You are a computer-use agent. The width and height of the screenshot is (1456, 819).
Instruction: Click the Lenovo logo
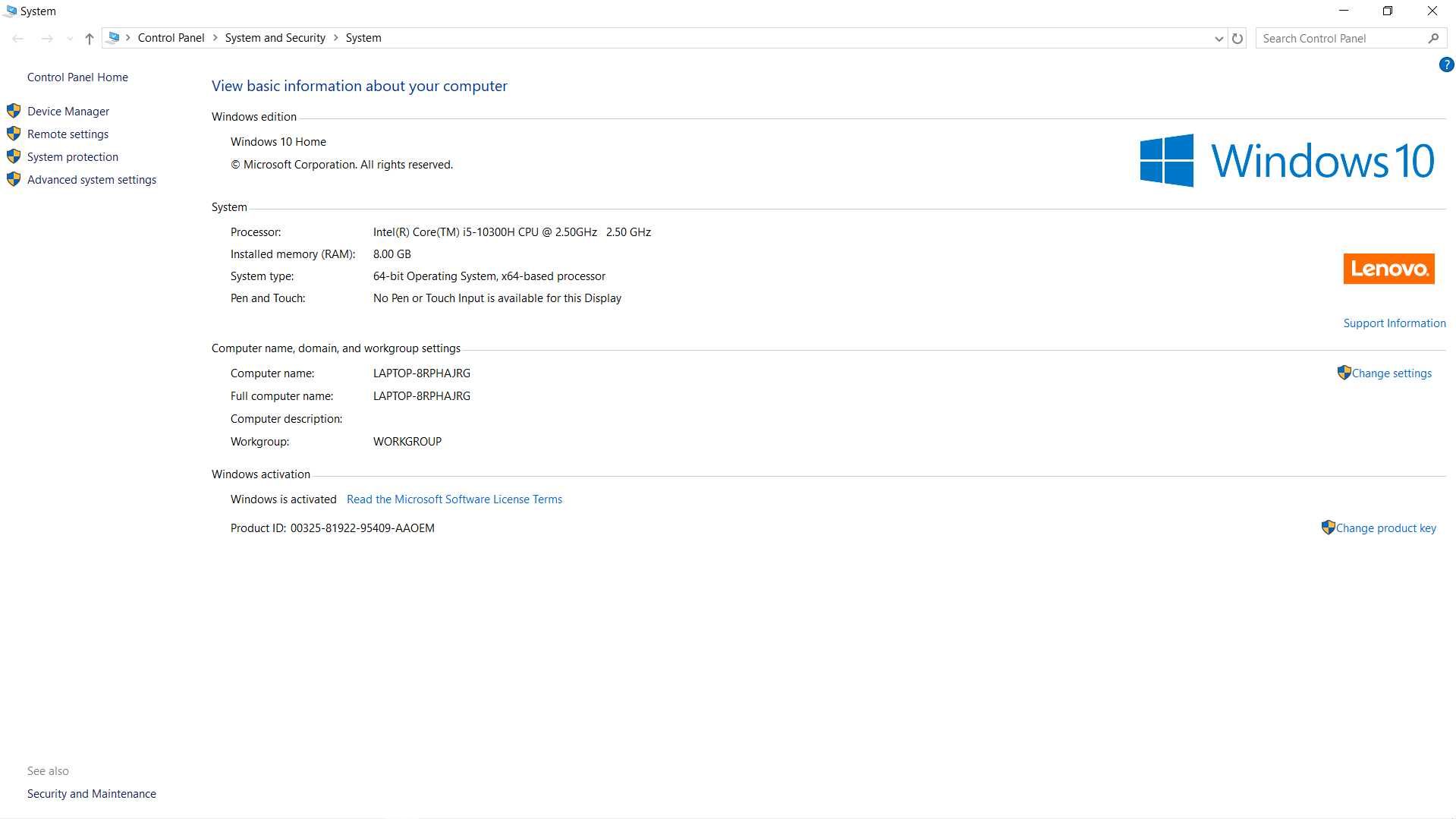click(1388, 269)
